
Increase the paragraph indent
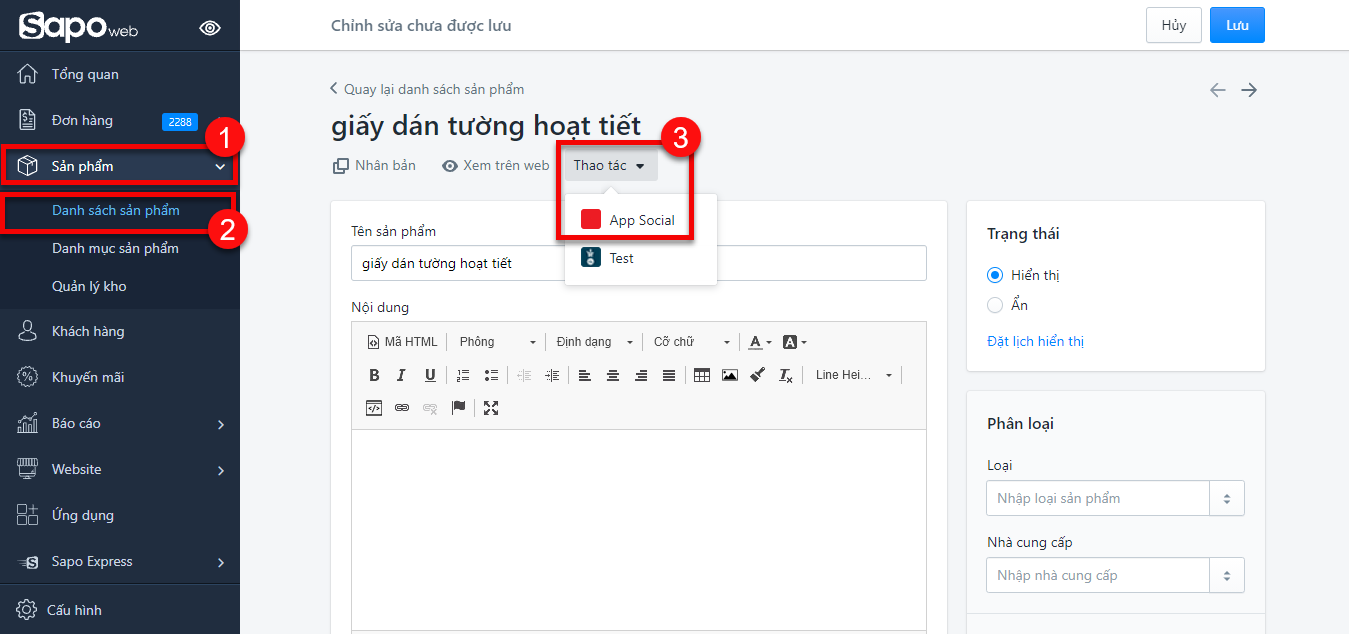point(552,376)
